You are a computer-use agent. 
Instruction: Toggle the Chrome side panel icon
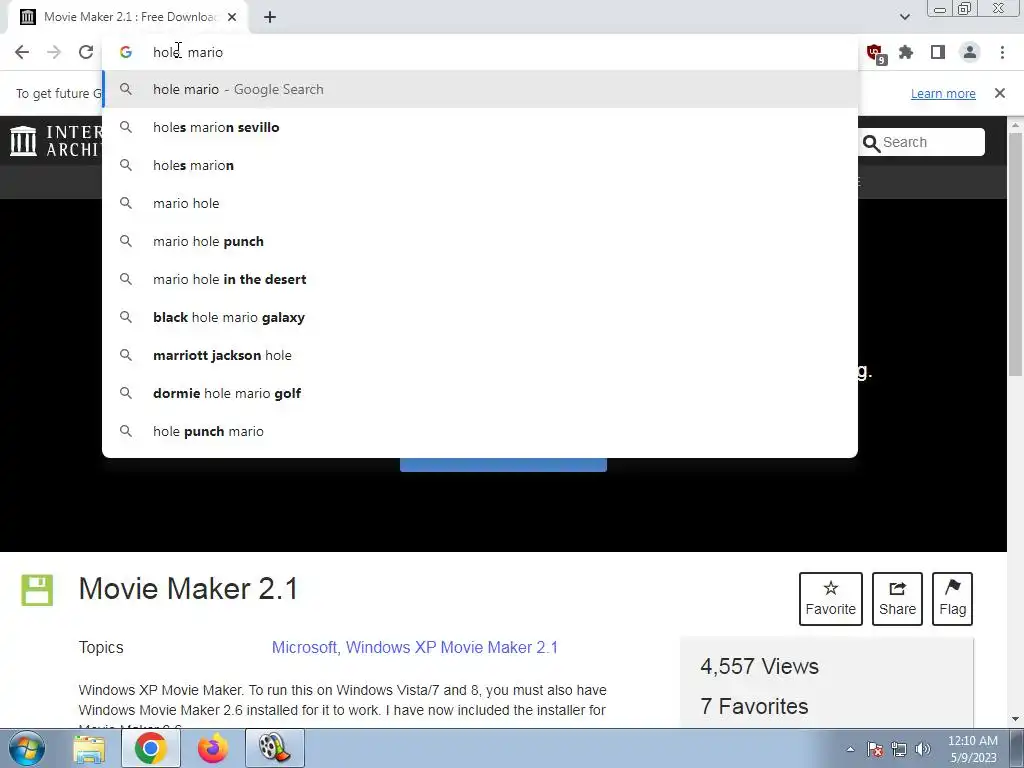click(x=938, y=52)
